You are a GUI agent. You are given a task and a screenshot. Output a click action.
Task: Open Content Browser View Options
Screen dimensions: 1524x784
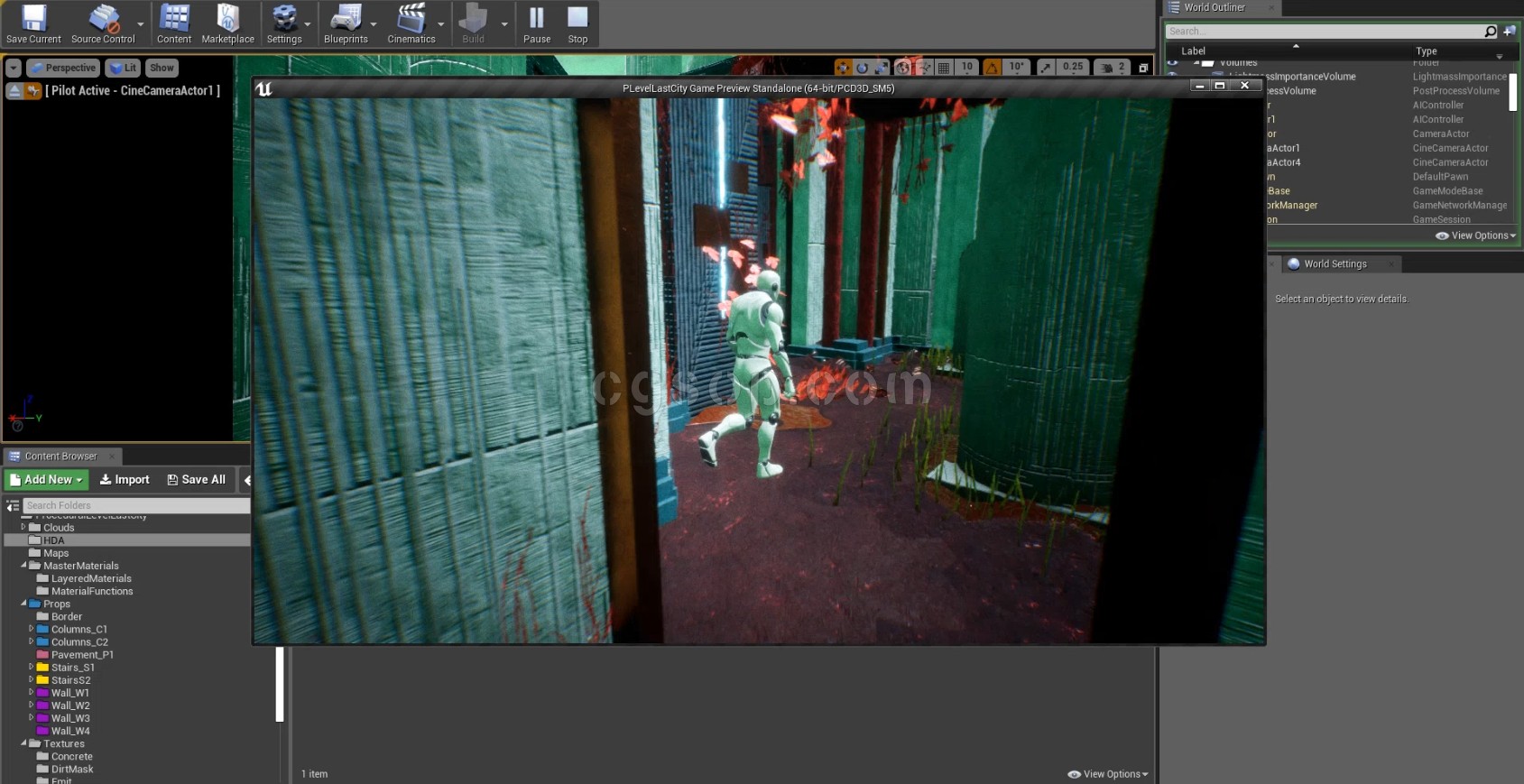coord(1108,774)
